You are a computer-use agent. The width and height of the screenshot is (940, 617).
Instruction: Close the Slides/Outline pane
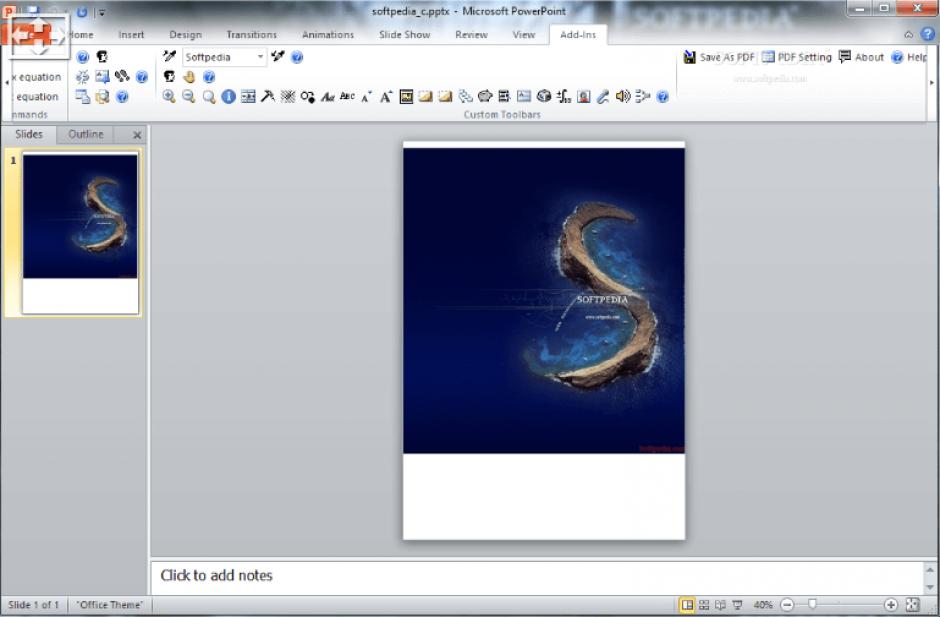pos(137,135)
